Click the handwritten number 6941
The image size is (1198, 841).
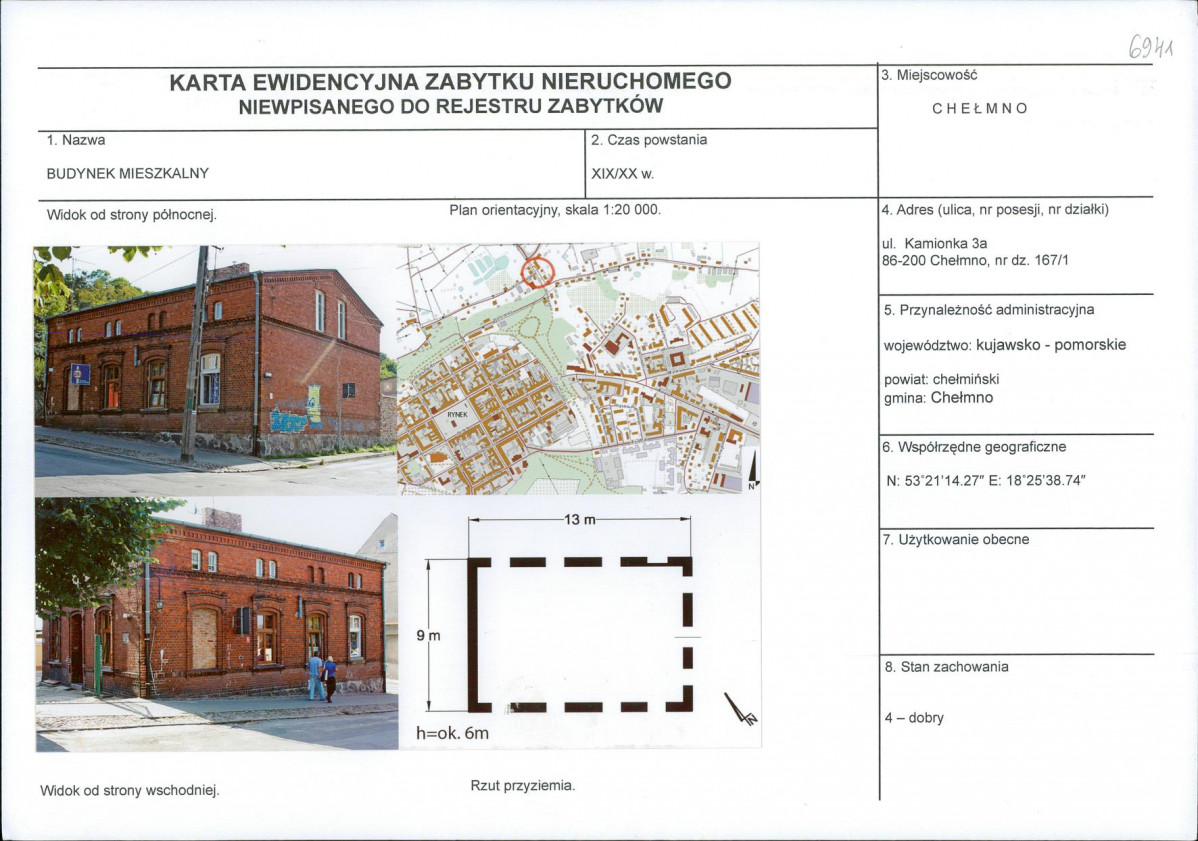click(x=1151, y=47)
